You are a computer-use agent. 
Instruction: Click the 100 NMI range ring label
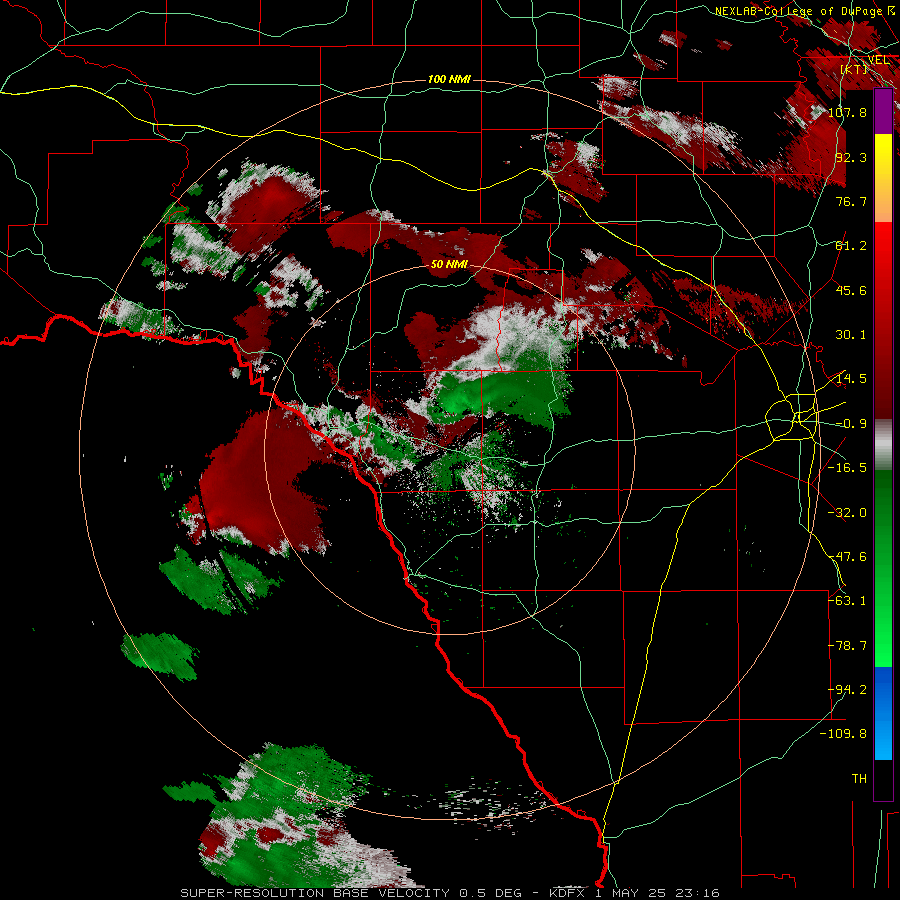(x=449, y=79)
